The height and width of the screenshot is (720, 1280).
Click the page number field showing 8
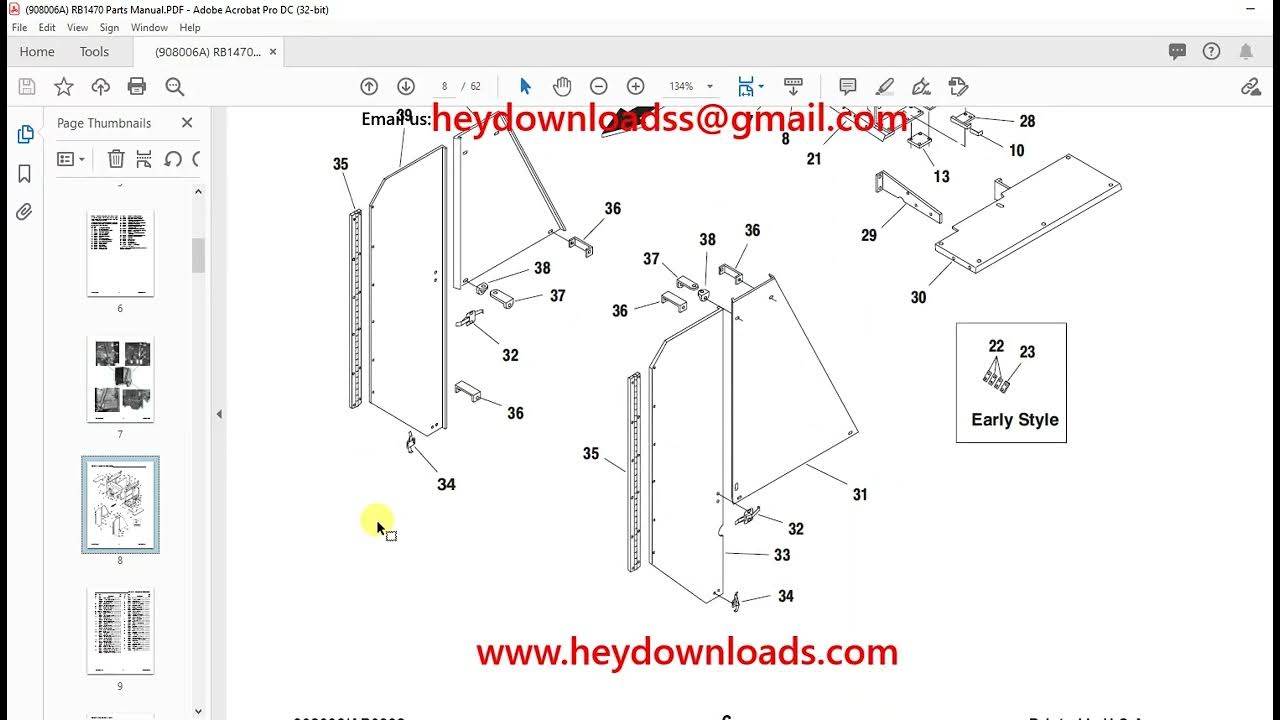(444, 87)
